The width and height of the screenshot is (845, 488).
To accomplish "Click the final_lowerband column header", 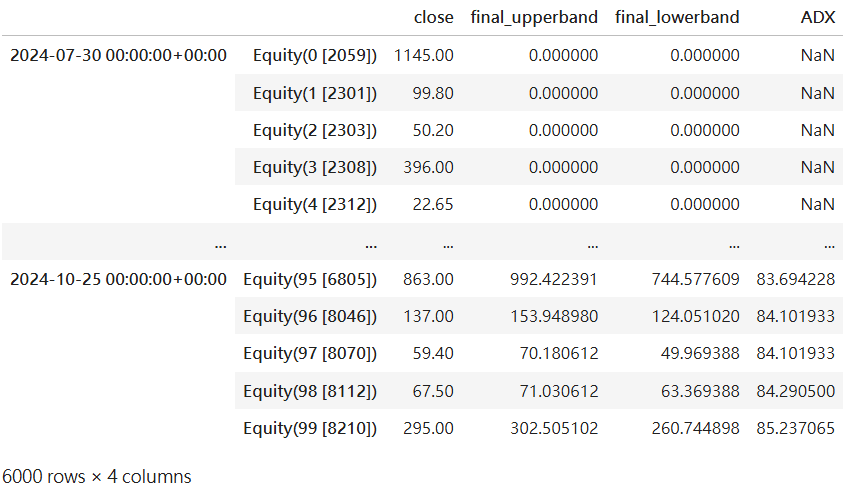I will point(677,17).
